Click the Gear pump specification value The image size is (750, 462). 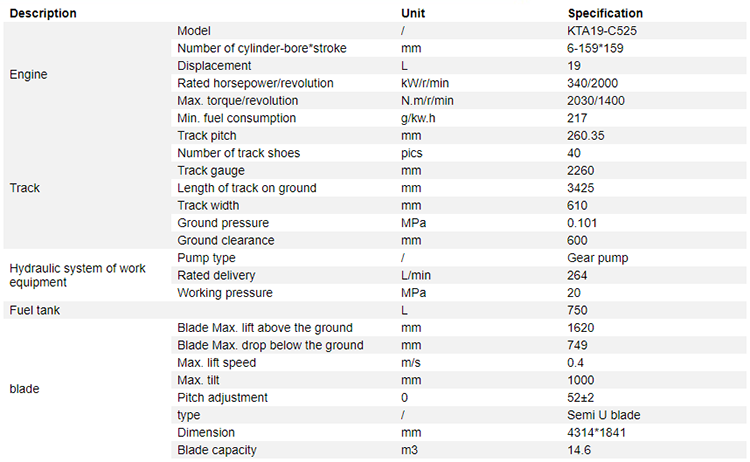click(x=597, y=258)
